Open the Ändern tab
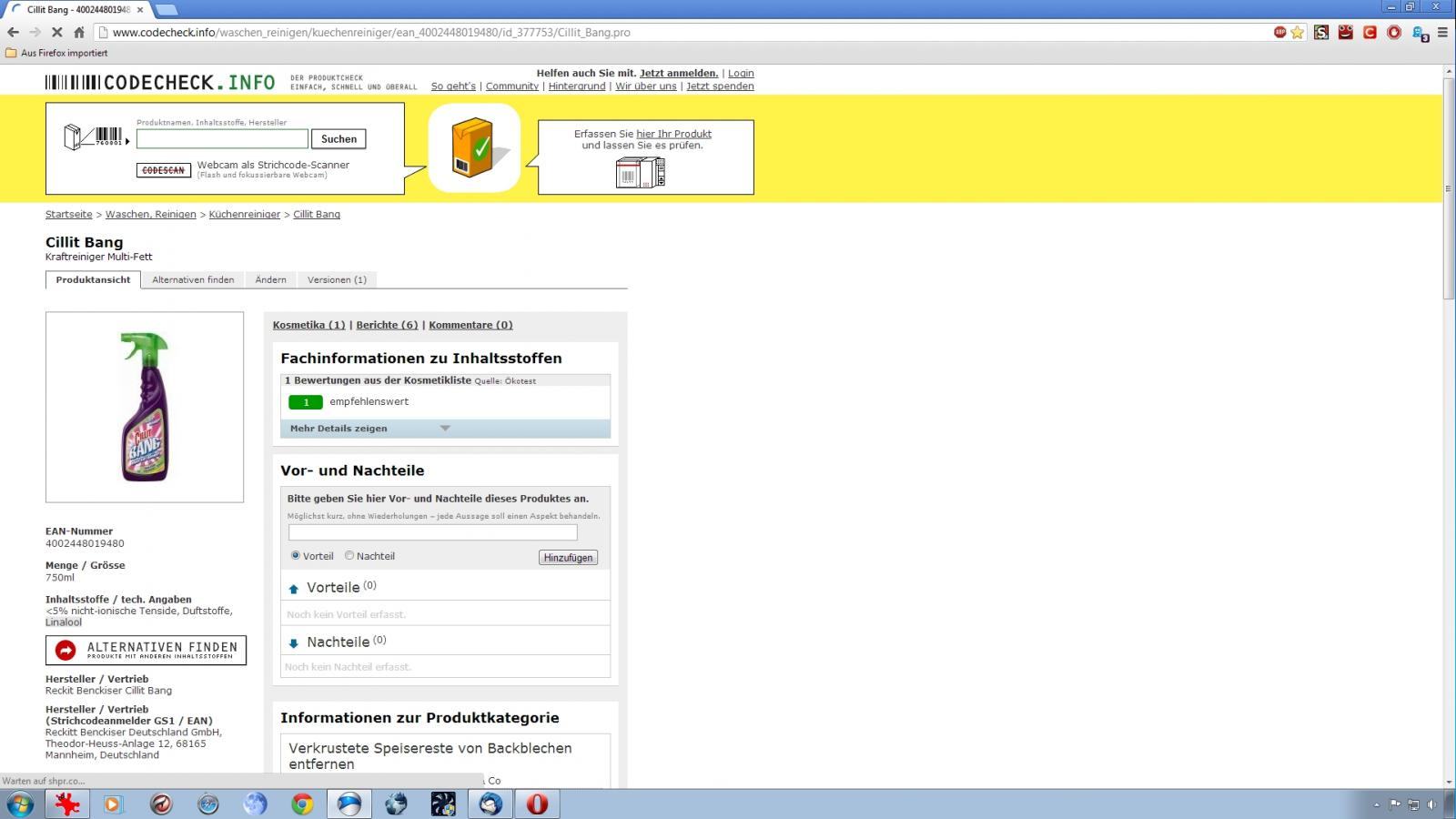The image size is (1456, 819). point(270,279)
